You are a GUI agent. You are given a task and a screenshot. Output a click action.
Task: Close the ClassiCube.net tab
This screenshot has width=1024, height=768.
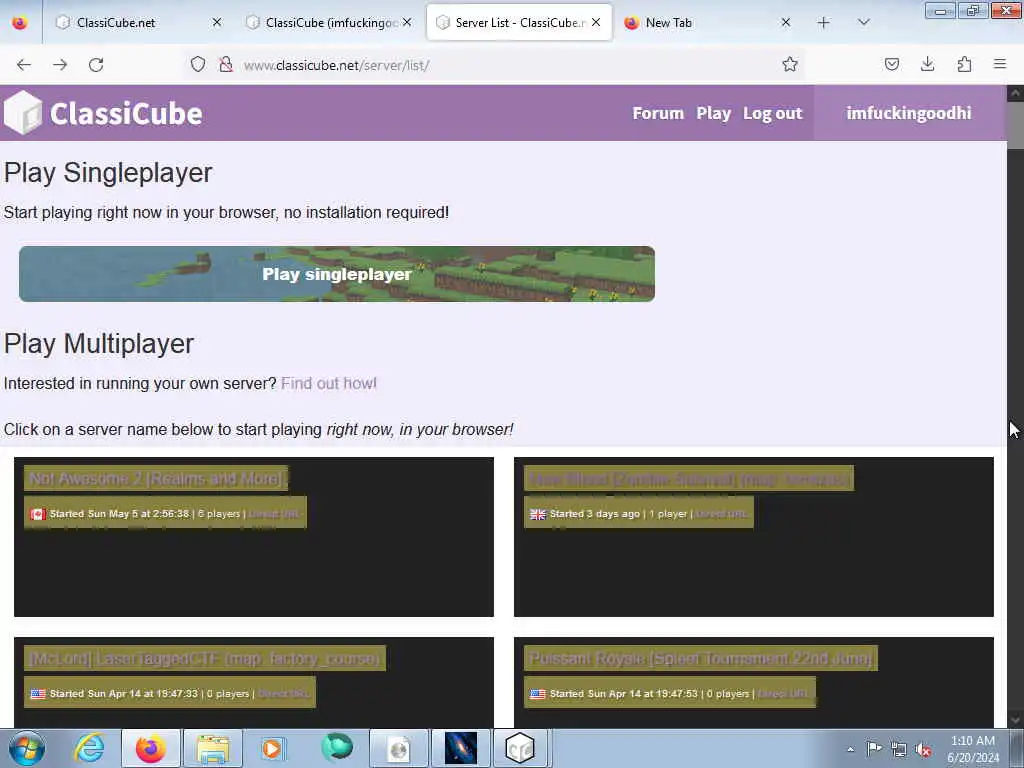tap(217, 22)
